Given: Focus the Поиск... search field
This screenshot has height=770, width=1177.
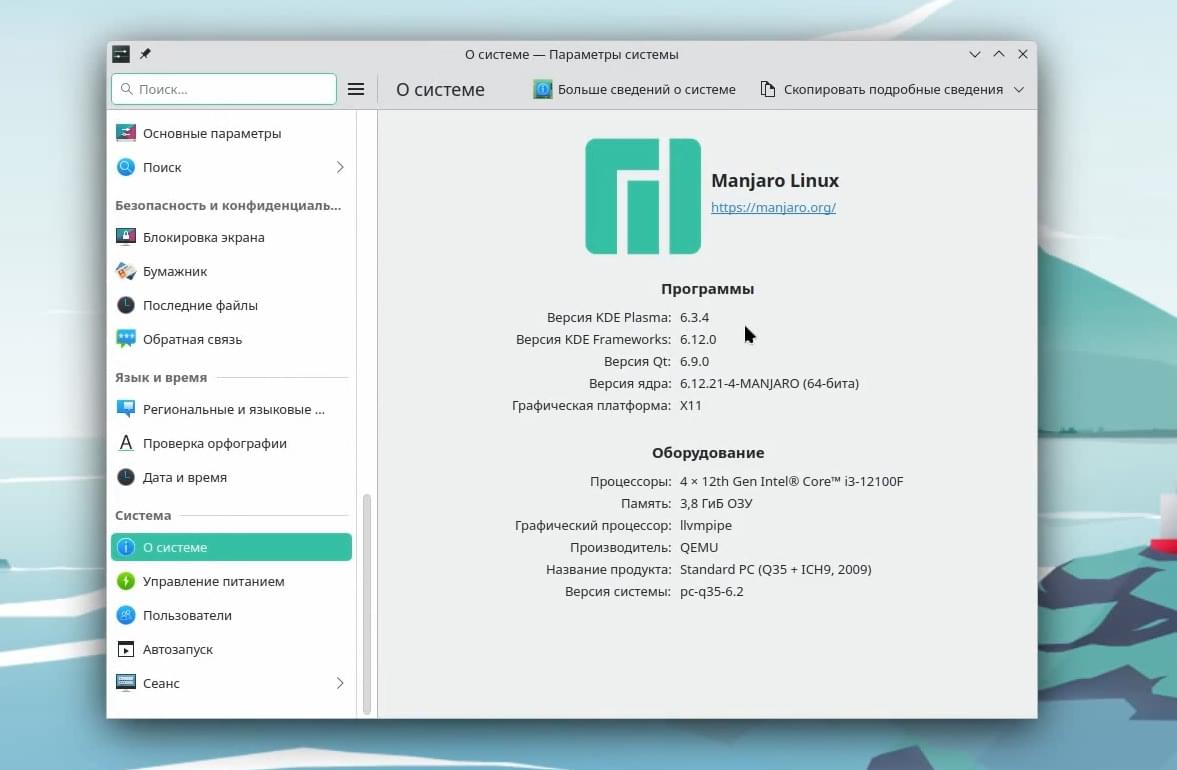Looking at the screenshot, I should pos(224,89).
